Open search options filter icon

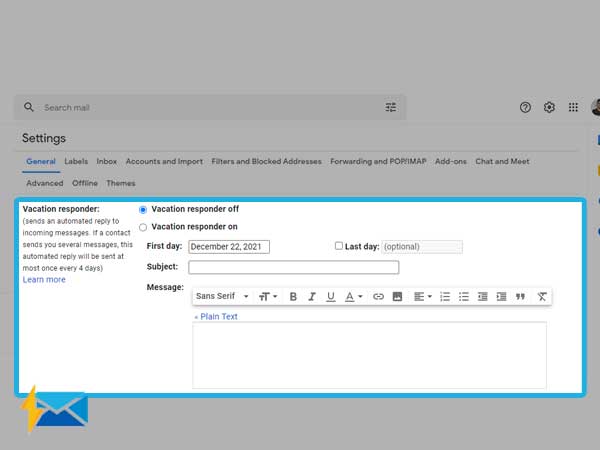391,107
